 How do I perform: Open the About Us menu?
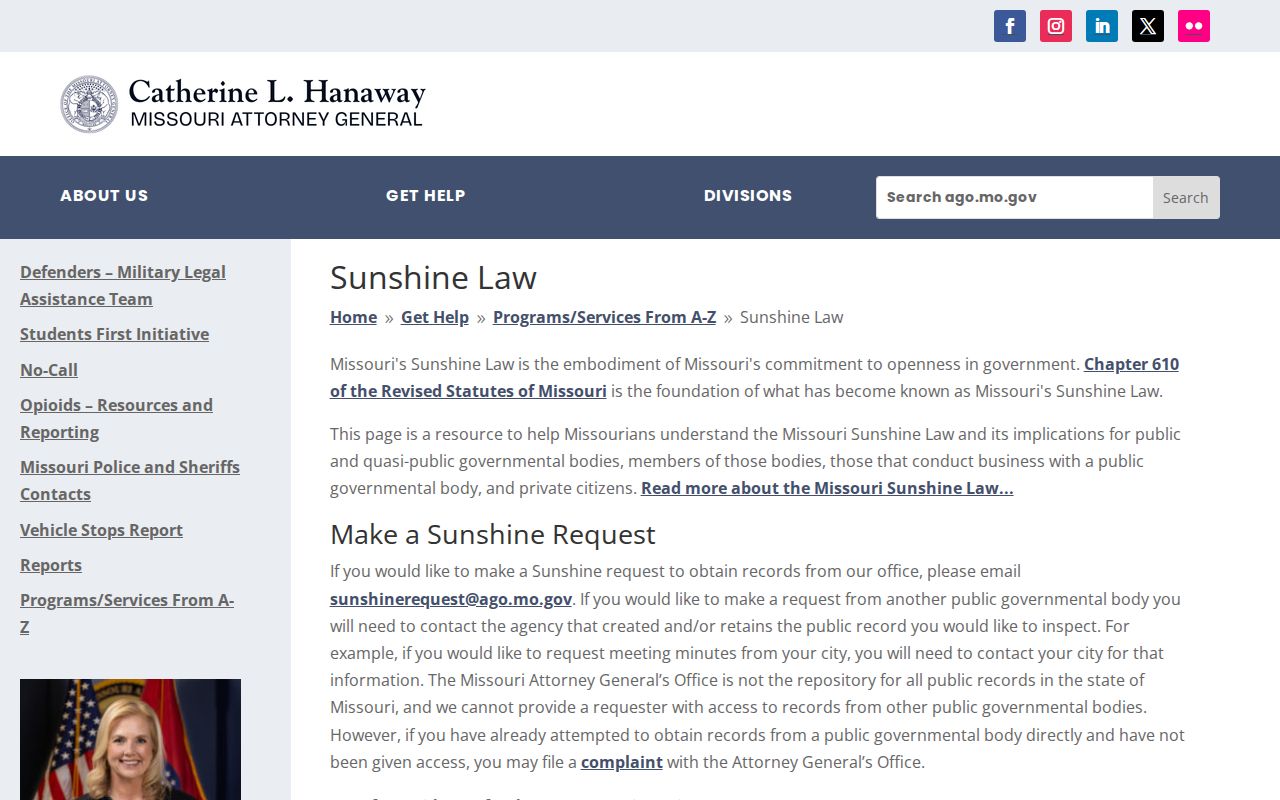tap(104, 196)
